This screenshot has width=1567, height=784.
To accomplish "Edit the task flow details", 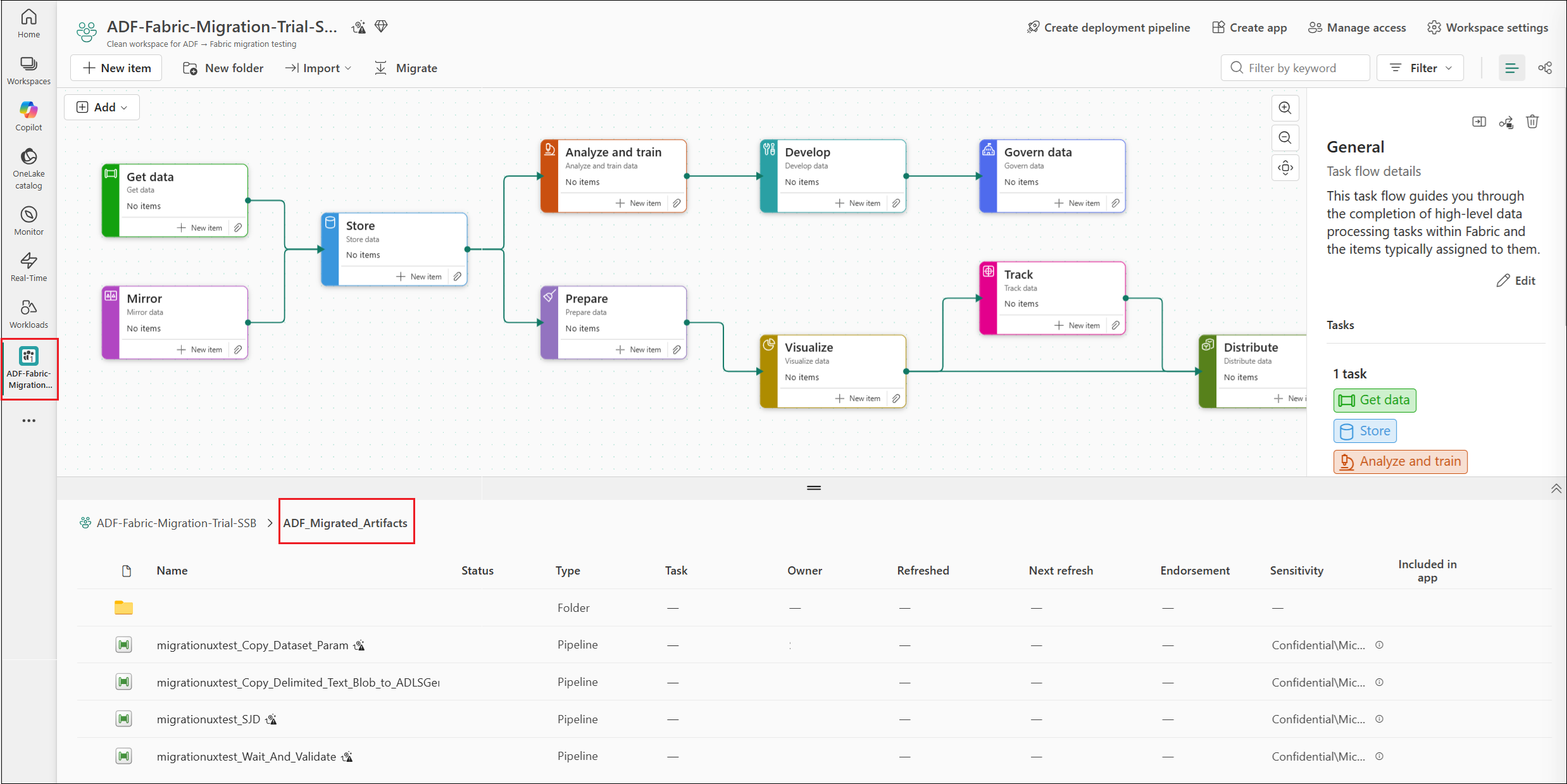I will (x=1516, y=280).
